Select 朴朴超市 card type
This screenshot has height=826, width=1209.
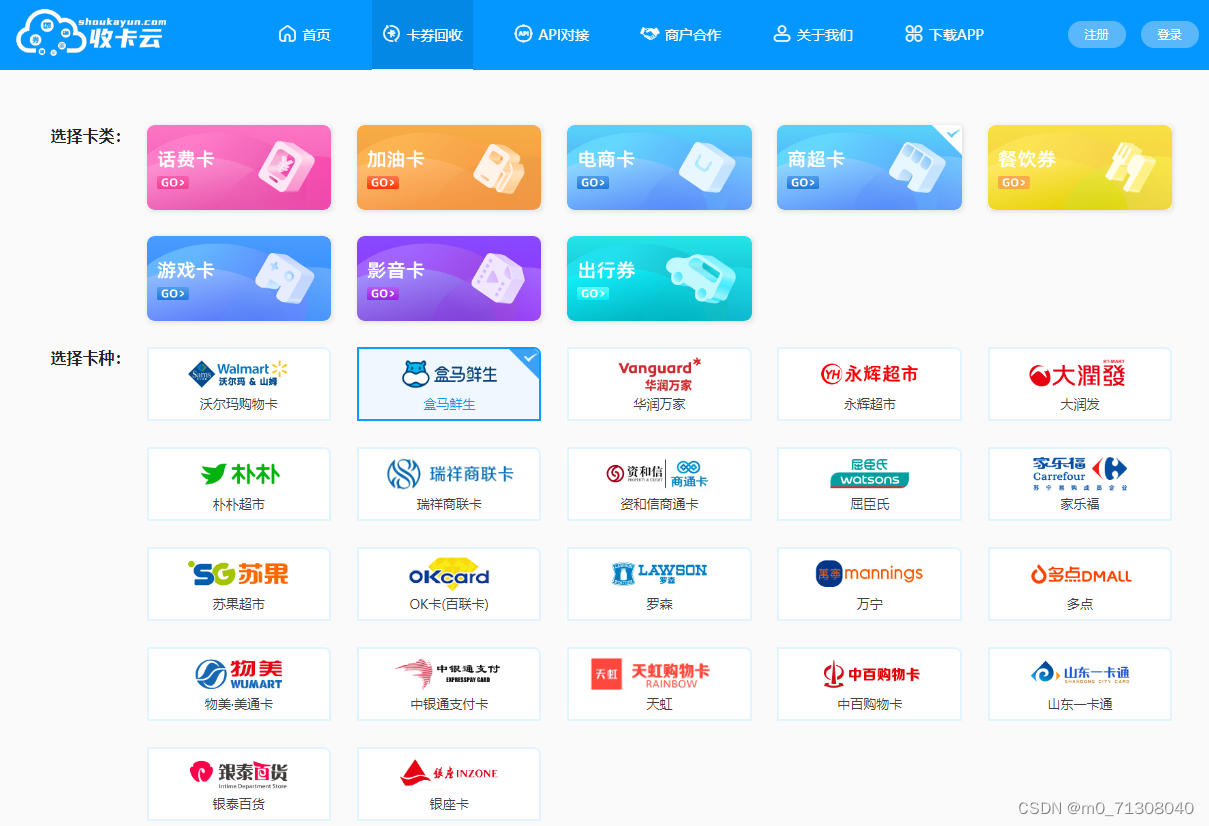click(x=239, y=484)
